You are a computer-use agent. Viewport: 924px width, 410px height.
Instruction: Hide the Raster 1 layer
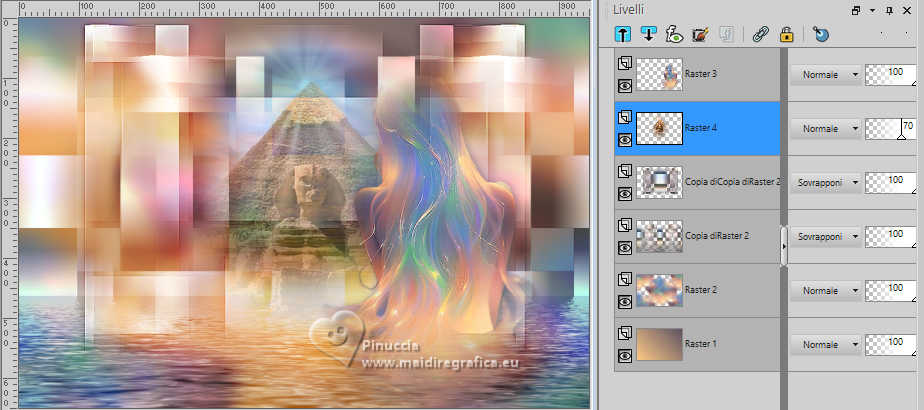pos(625,356)
